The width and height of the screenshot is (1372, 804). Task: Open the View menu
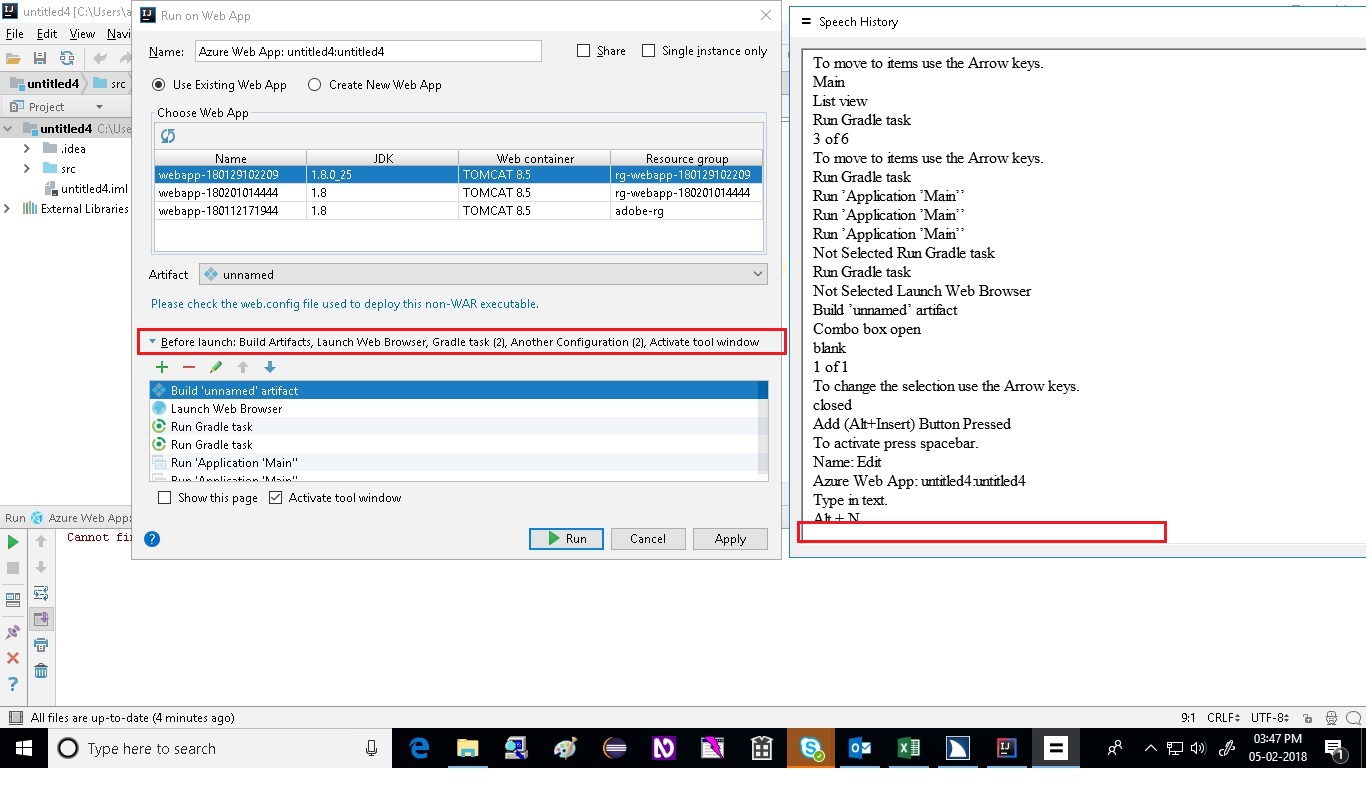82,33
